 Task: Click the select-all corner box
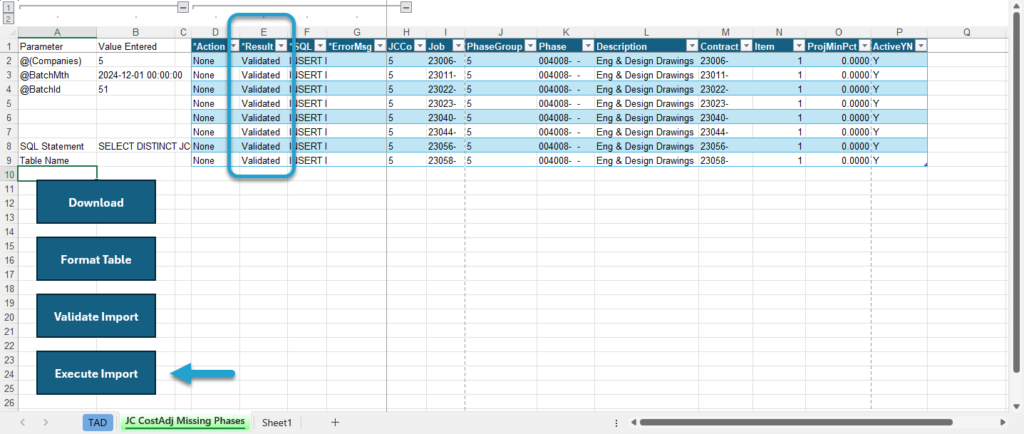[9, 32]
